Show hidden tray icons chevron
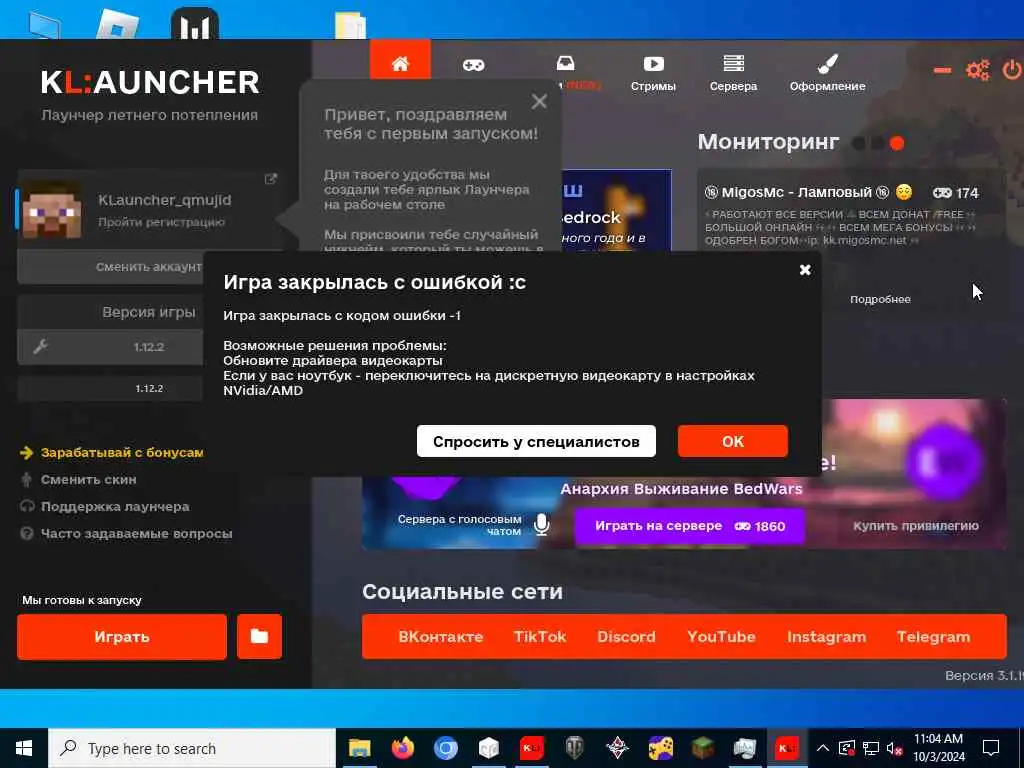The image size is (1024, 768). 823,748
